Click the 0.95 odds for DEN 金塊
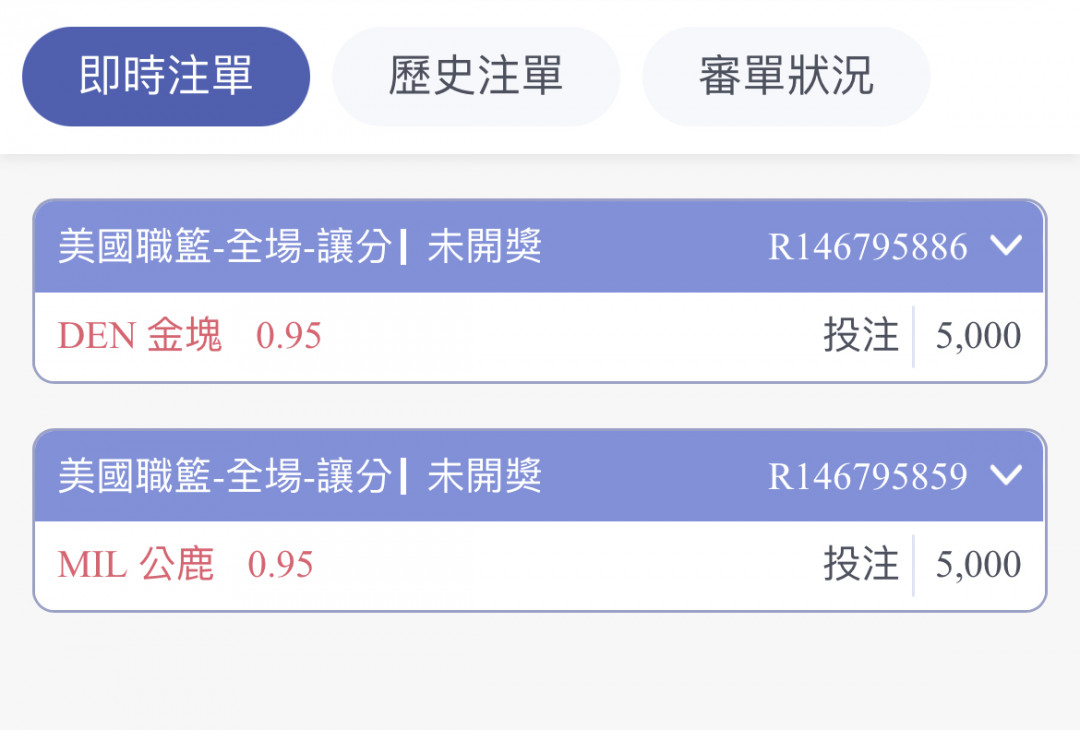1080x730 pixels. [x=289, y=336]
